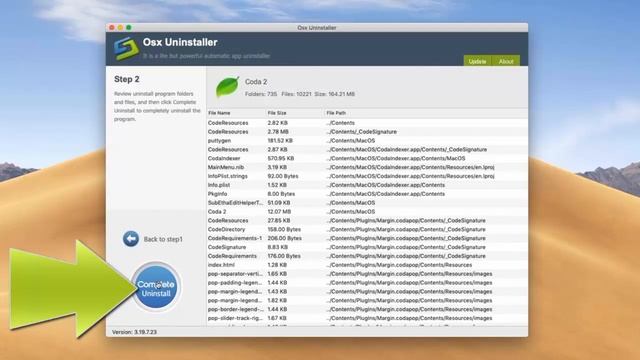Select the CodeDirectory file row
The image size is (640, 360).
(367, 229)
